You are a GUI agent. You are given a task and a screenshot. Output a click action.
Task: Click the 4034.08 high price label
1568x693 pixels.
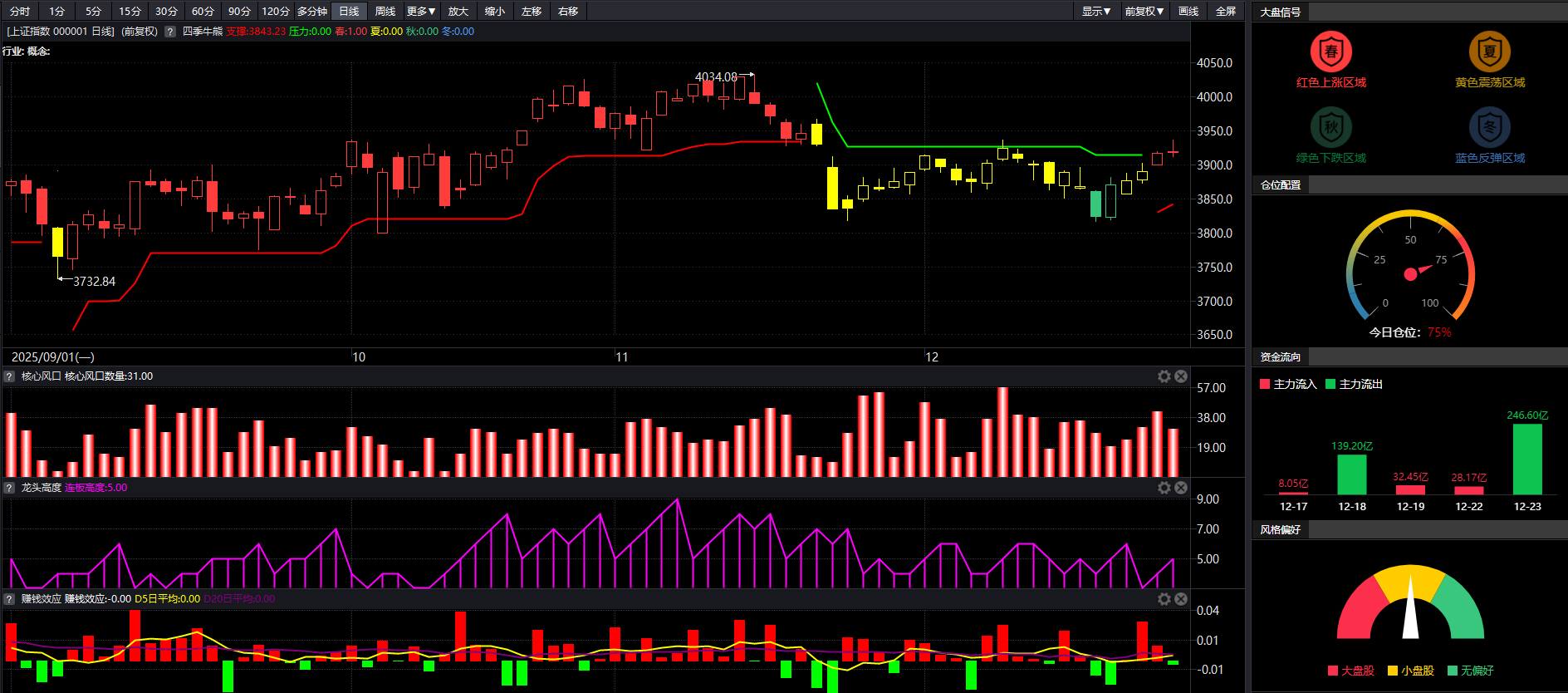(x=716, y=77)
